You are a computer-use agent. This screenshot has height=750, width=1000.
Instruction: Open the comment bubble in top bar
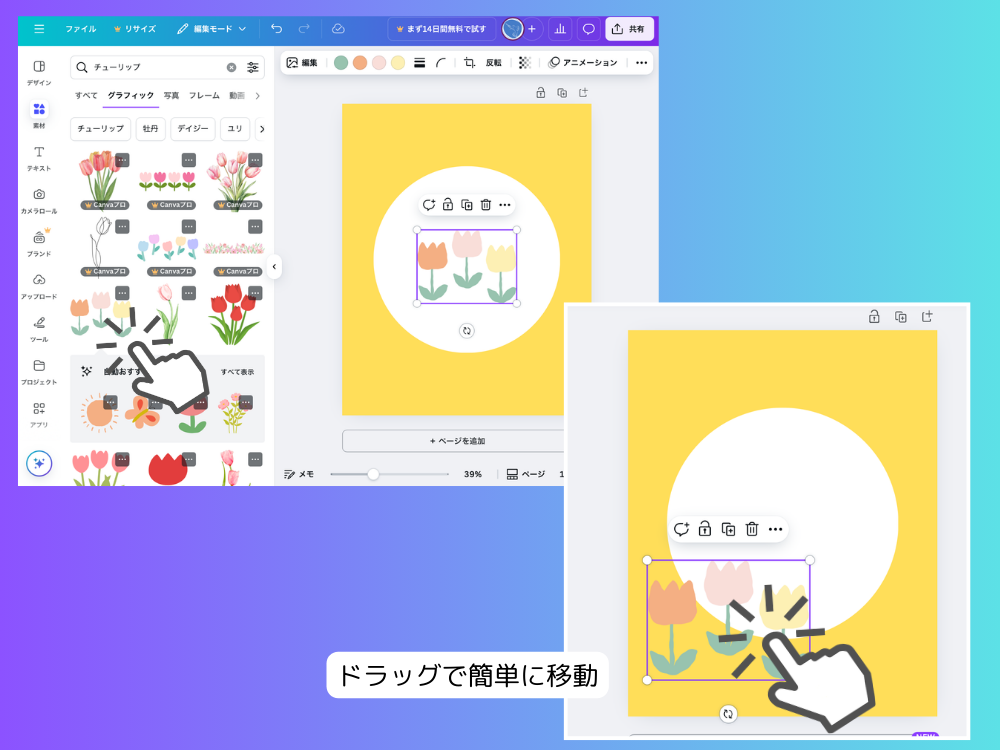point(589,29)
